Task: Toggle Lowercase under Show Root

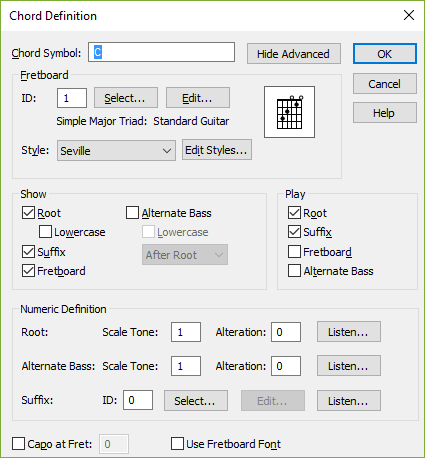Action: point(45,232)
